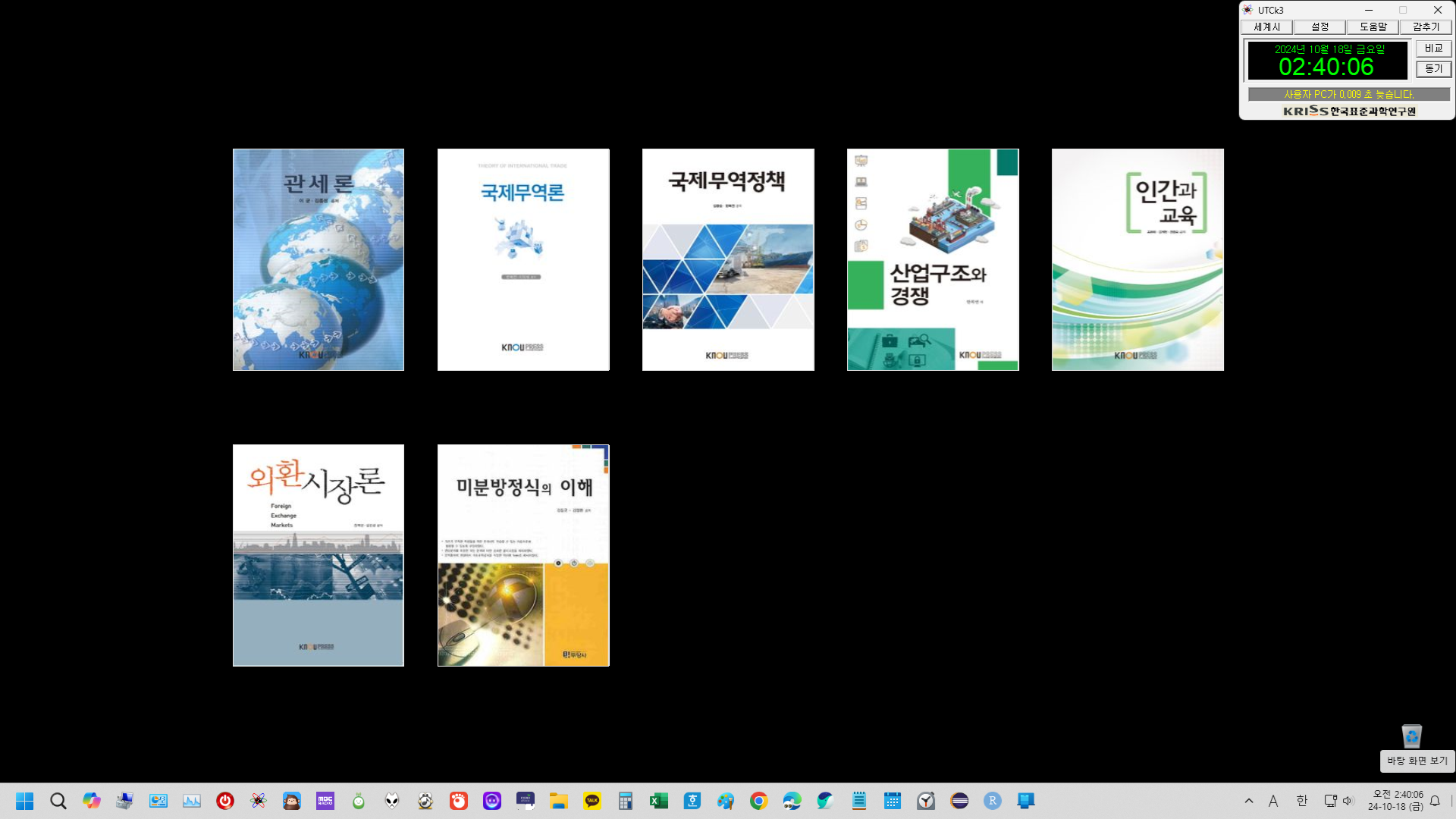
Task: Open the notification bell panel
Action: coord(1435,801)
